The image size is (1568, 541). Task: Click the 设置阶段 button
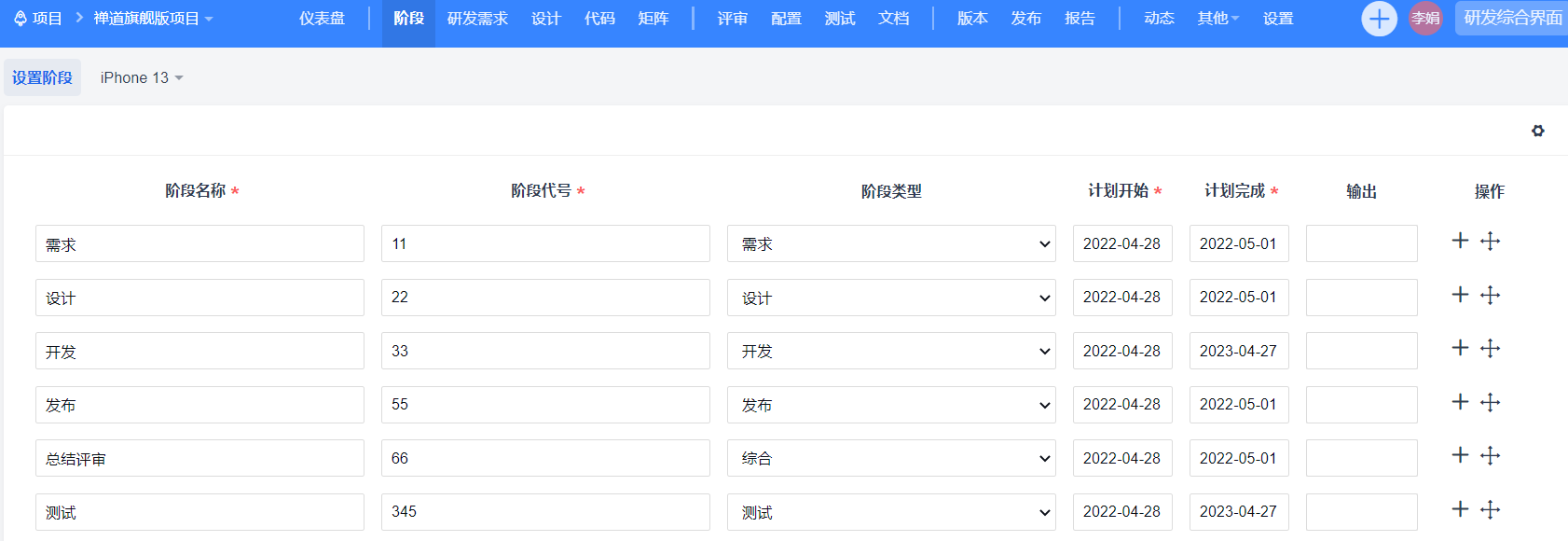(x=42, y=77)
